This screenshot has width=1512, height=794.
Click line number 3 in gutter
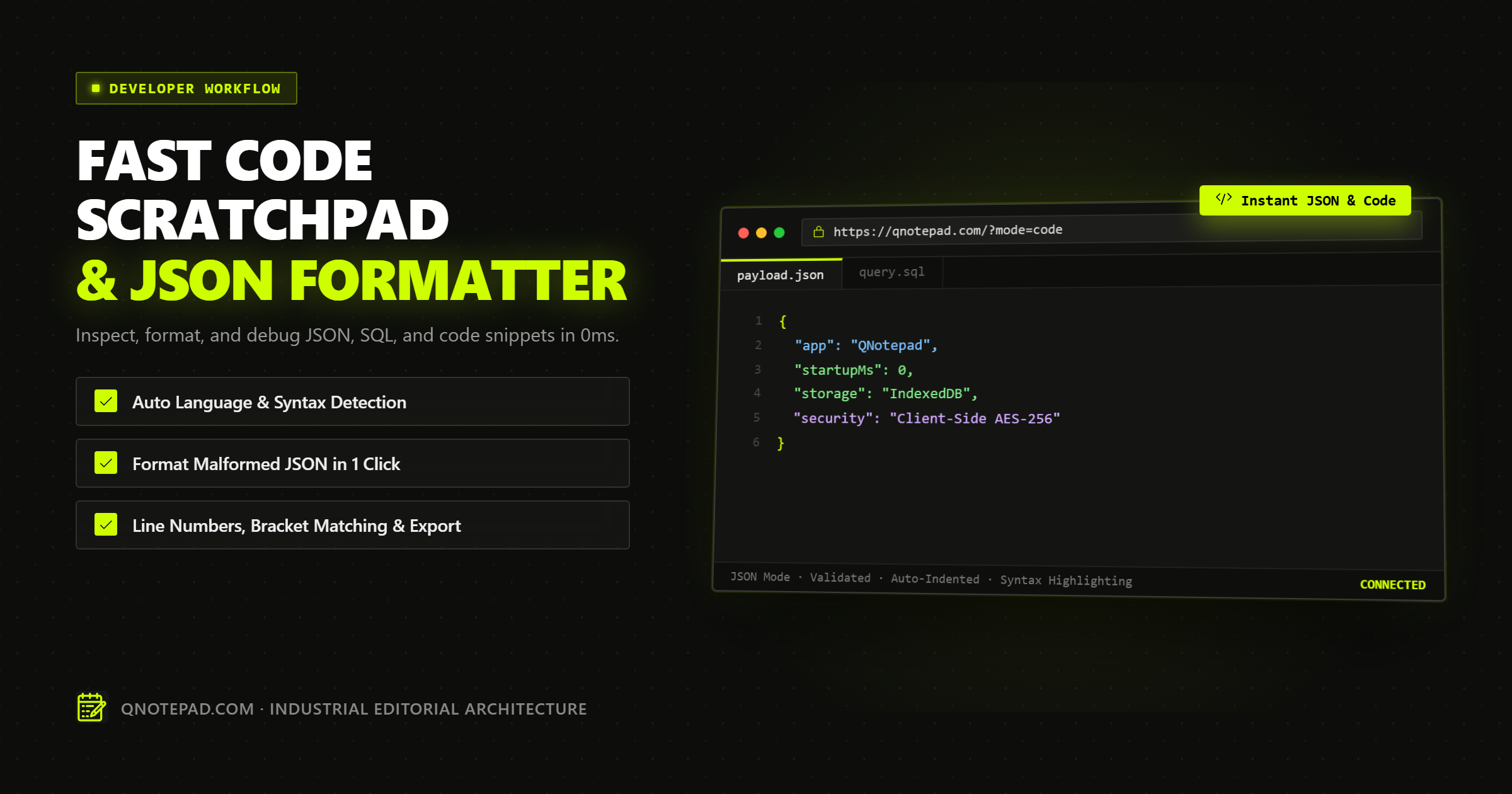tap(758, 369)
